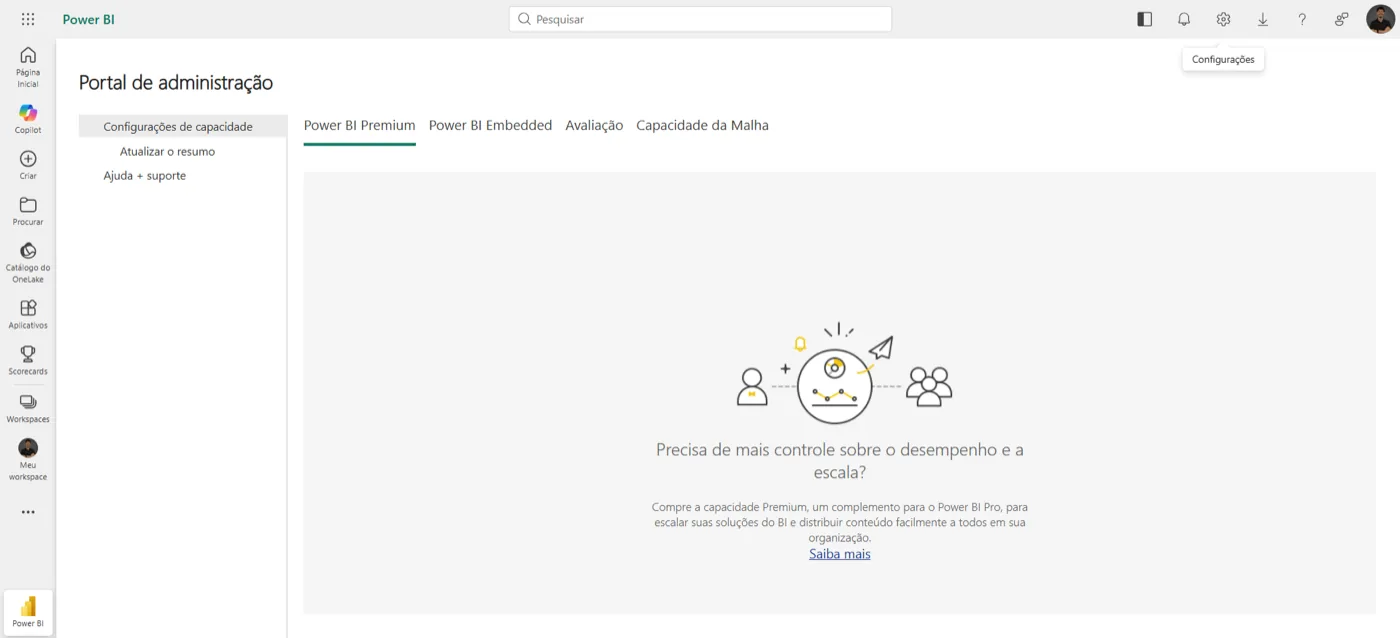Screen dimensions: 1400x638
Task: Click the Criar plus icon
Action: pos(28,159)
